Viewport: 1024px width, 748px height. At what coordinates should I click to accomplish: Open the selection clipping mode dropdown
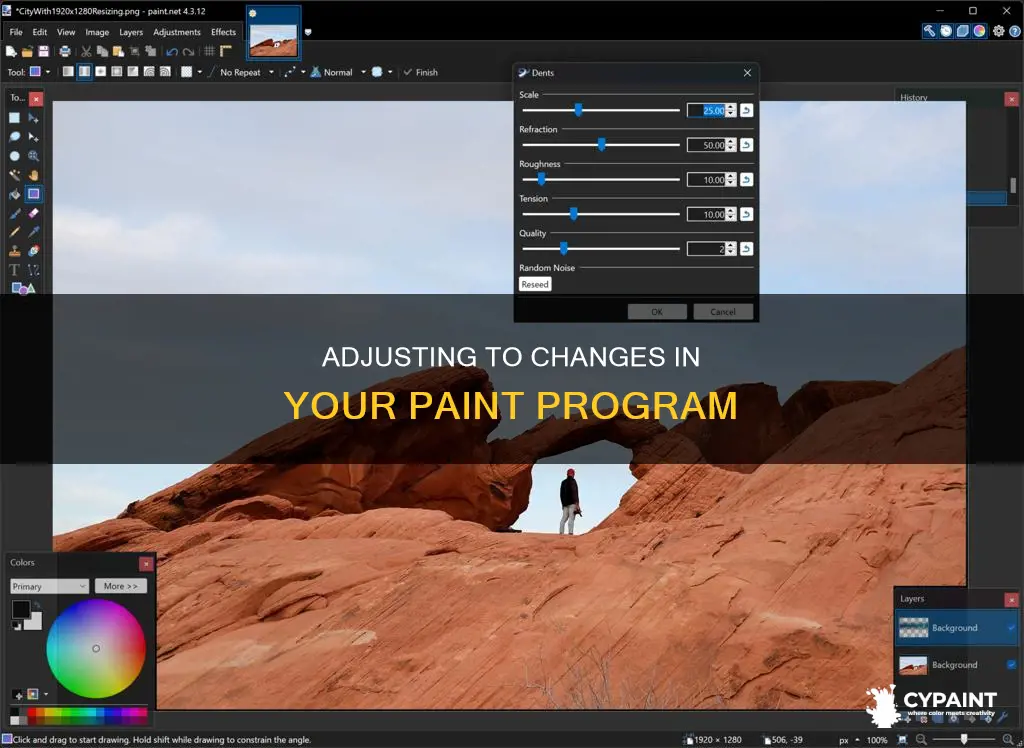pos(382,73)
